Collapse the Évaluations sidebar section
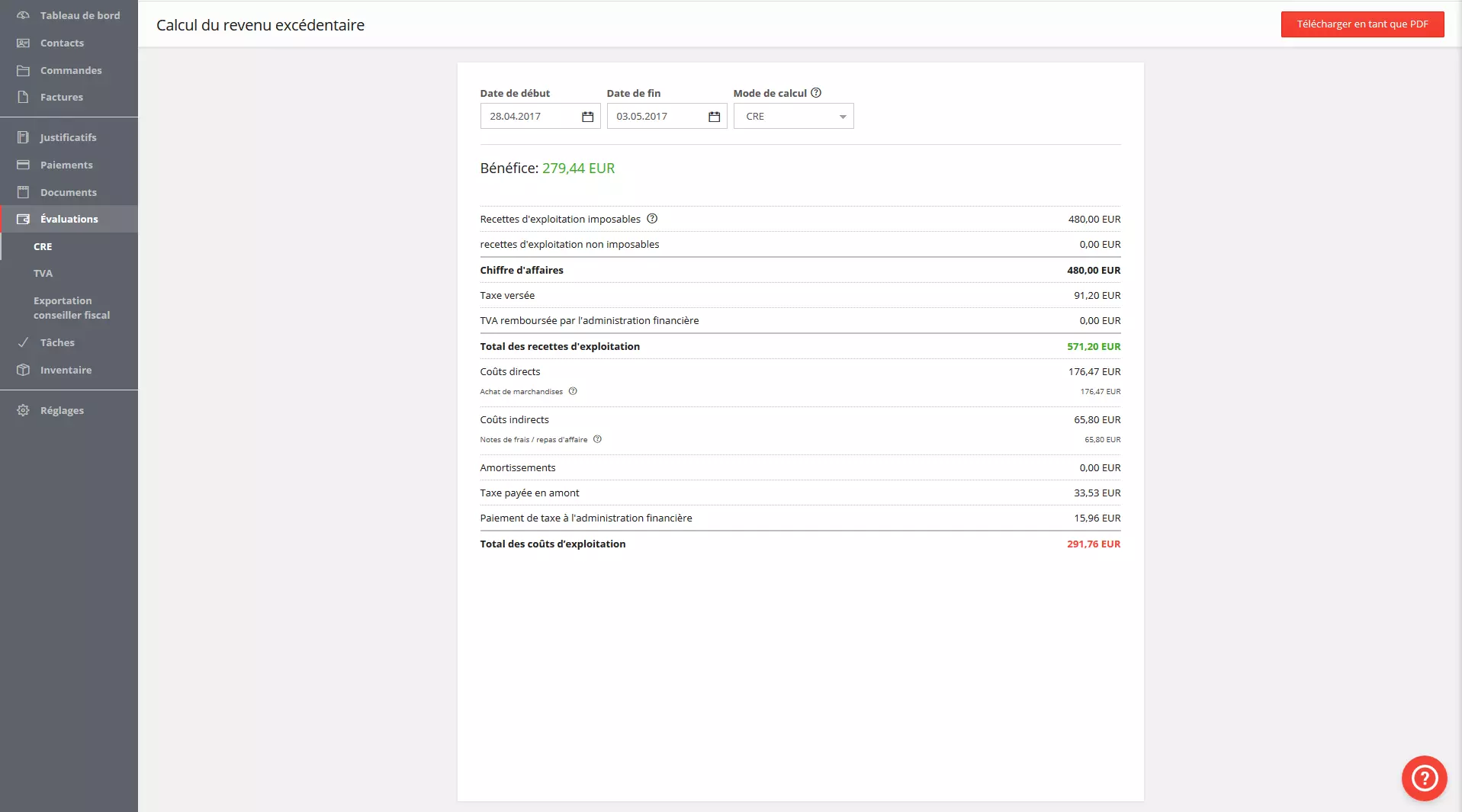 click(69, 219)
